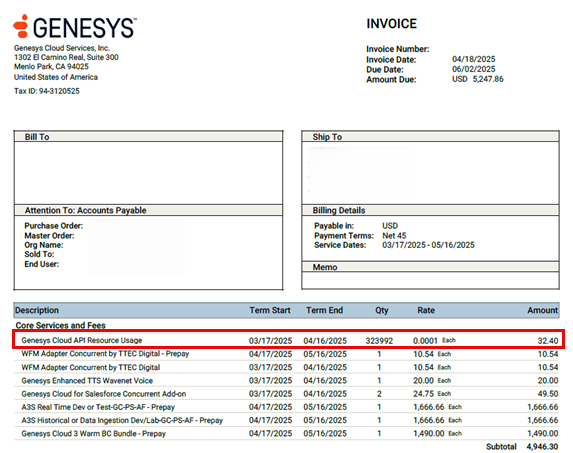
Task: Click subtotal value 4,946.30
Action: point(542,447)
